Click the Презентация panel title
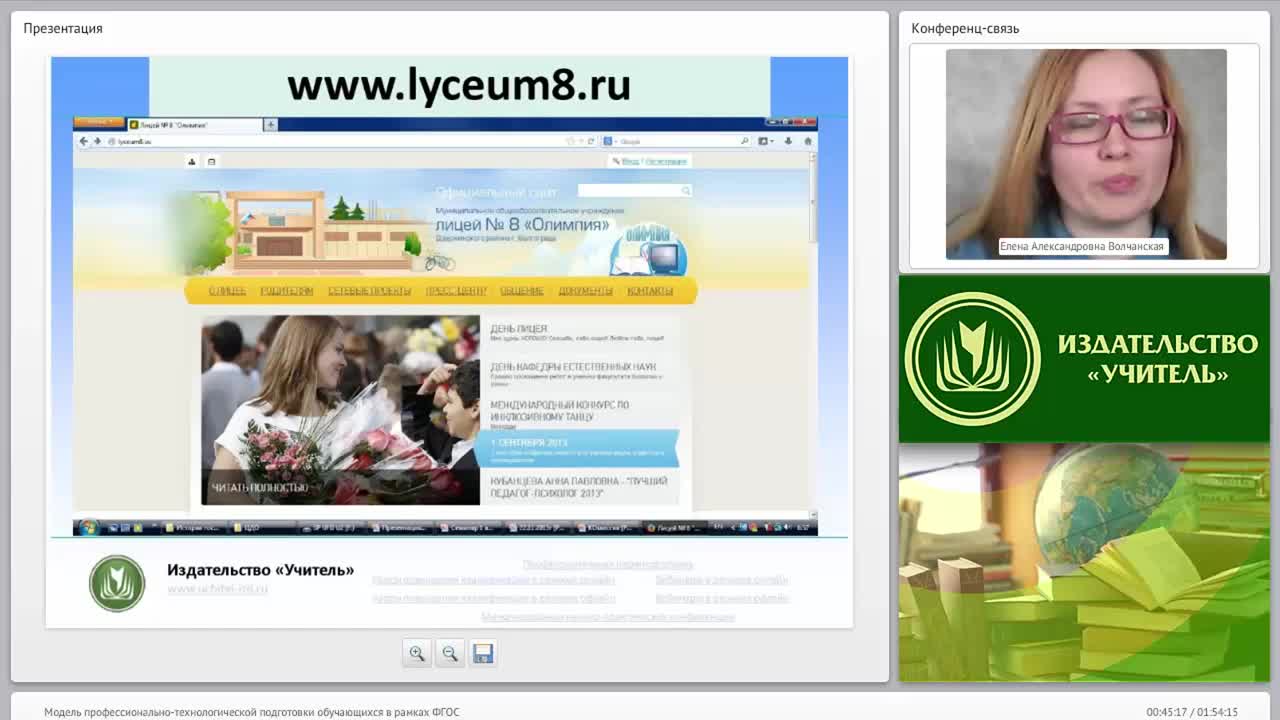Viewport: 1280px width, 720px height. pyautogui.click(x=63, y=28)
